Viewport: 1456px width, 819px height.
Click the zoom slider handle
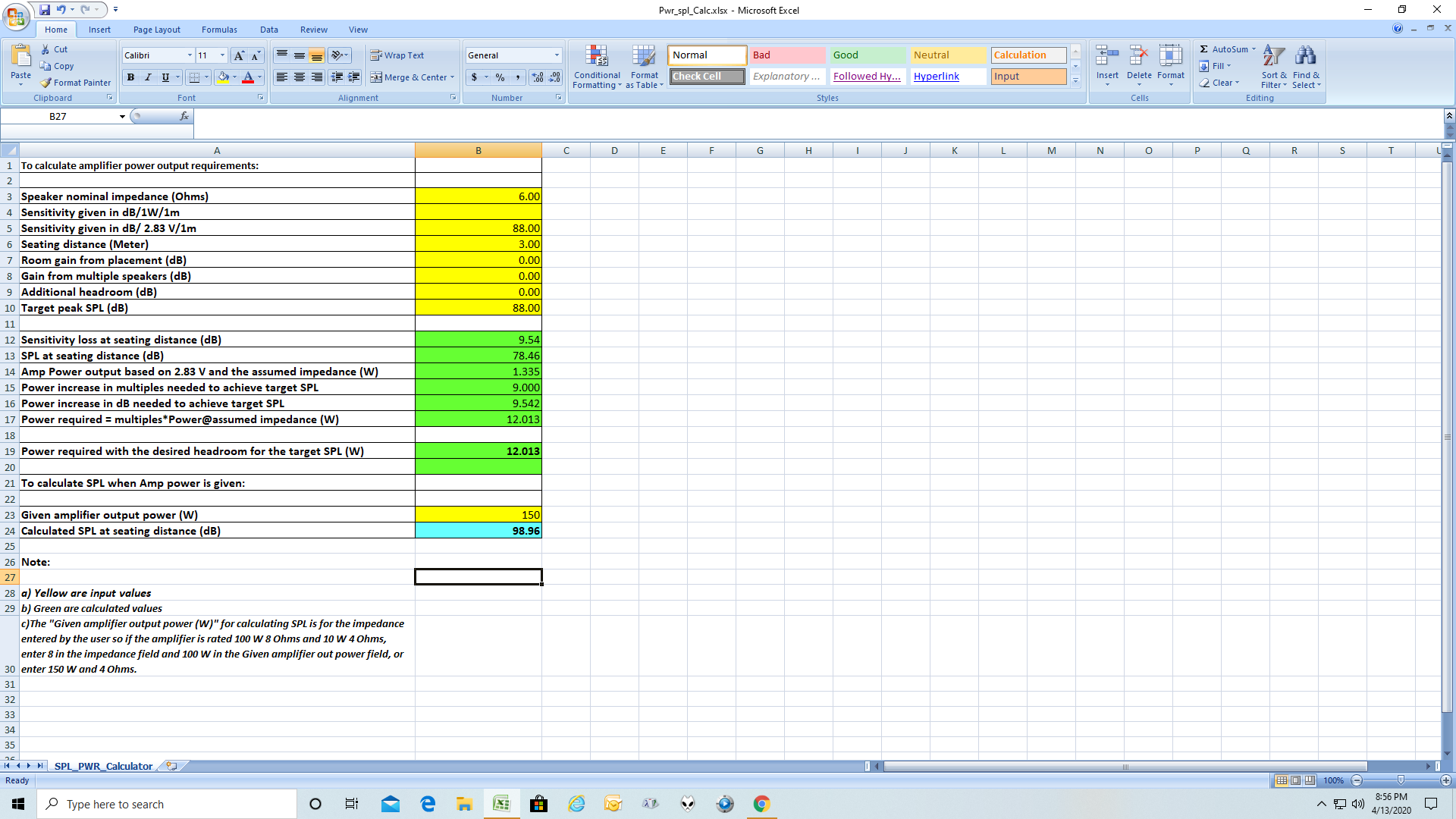(x=1401, y=780)
